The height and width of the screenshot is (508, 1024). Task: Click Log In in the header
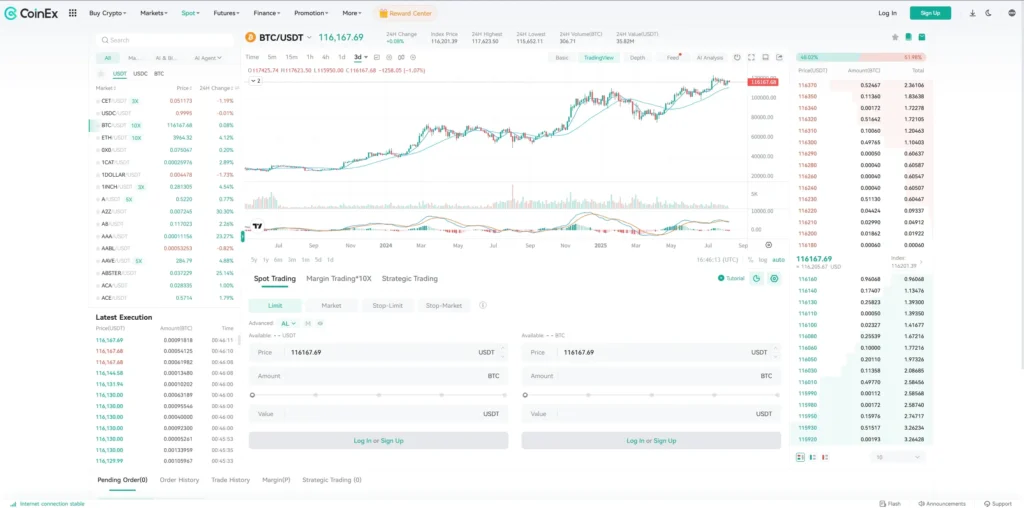[x=888, y=13]
